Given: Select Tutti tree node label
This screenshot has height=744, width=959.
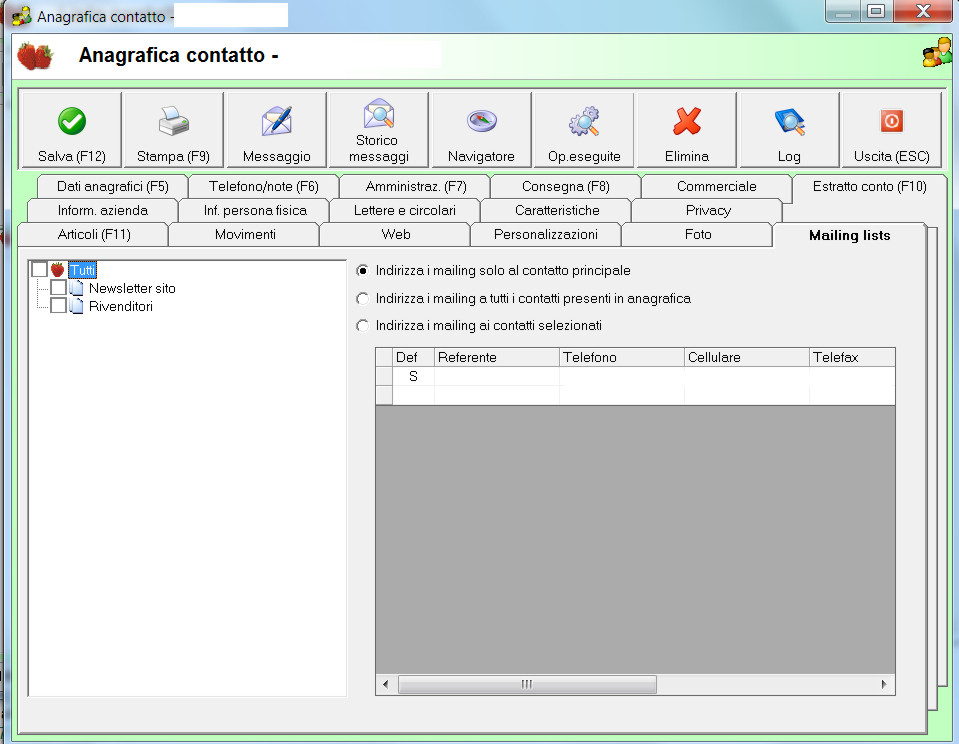Looking at the screenshot, I should click(82, 270).
